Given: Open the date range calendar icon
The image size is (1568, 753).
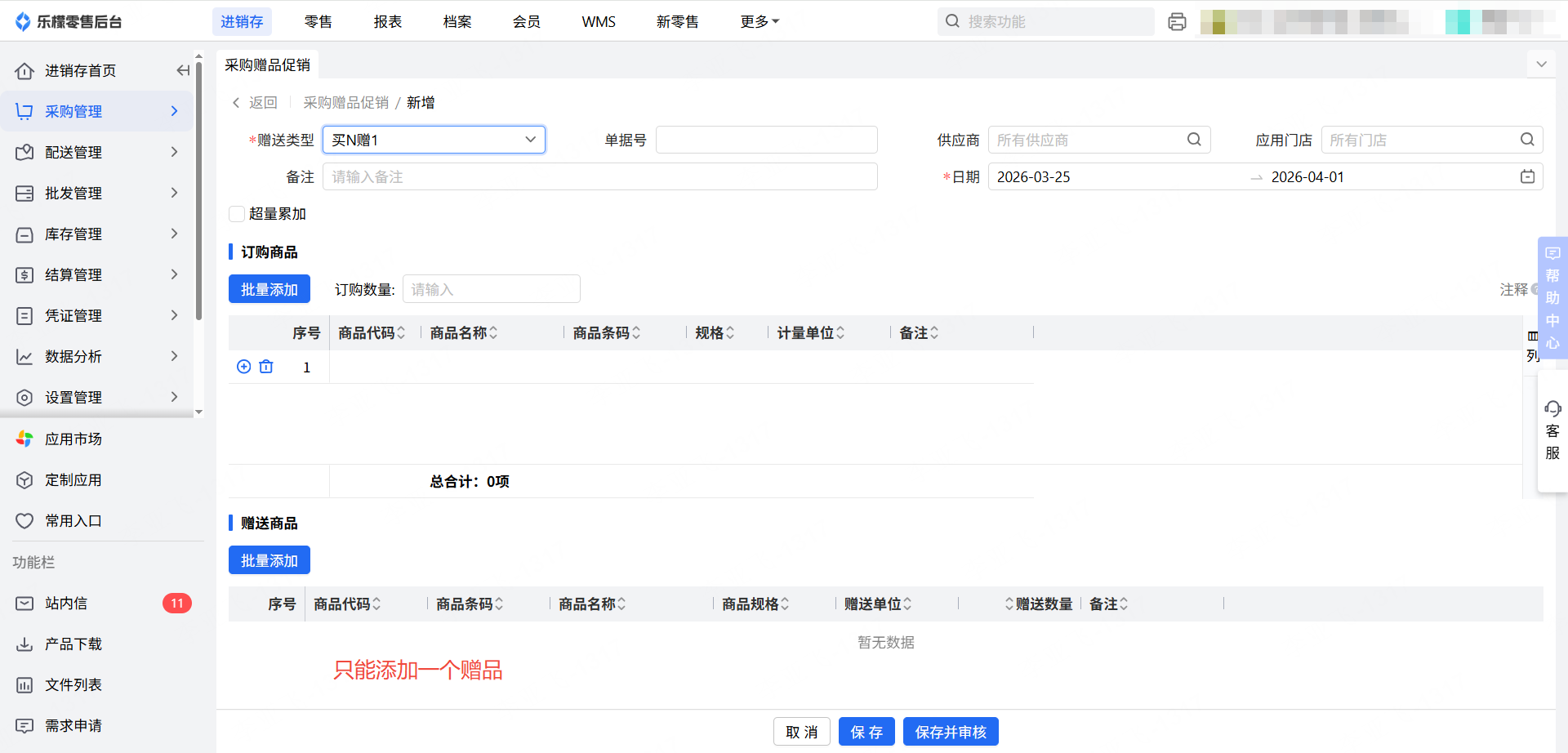Looking at the screenshot, I should 1527,176.
